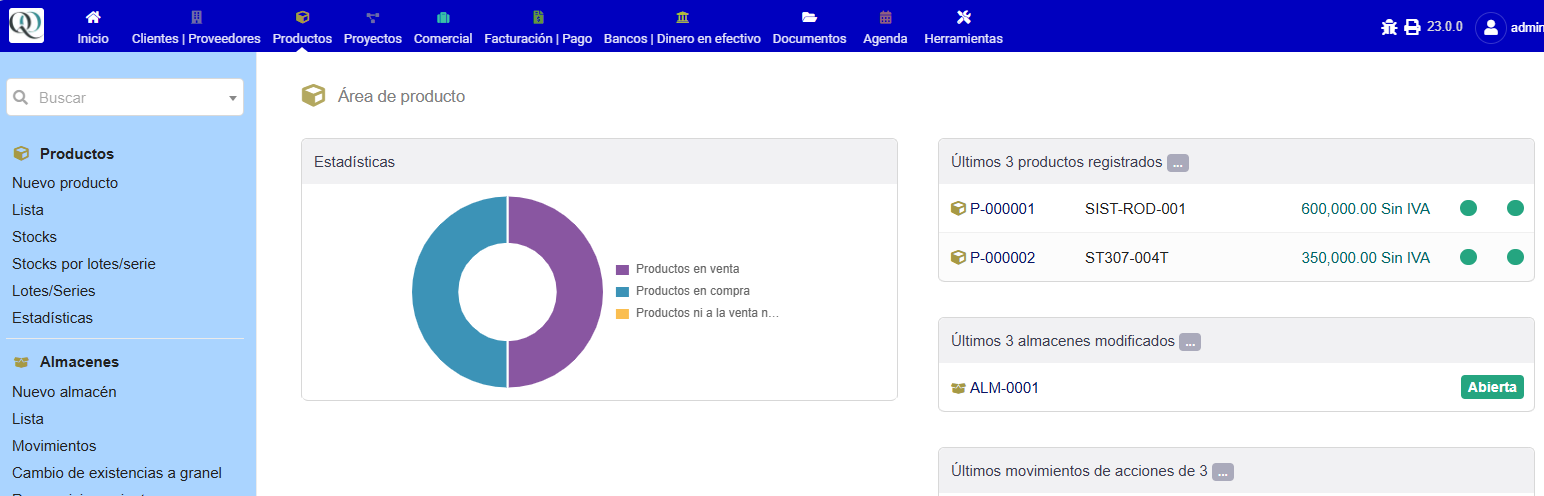Click the company logo in top-left corner

[26, 25]
